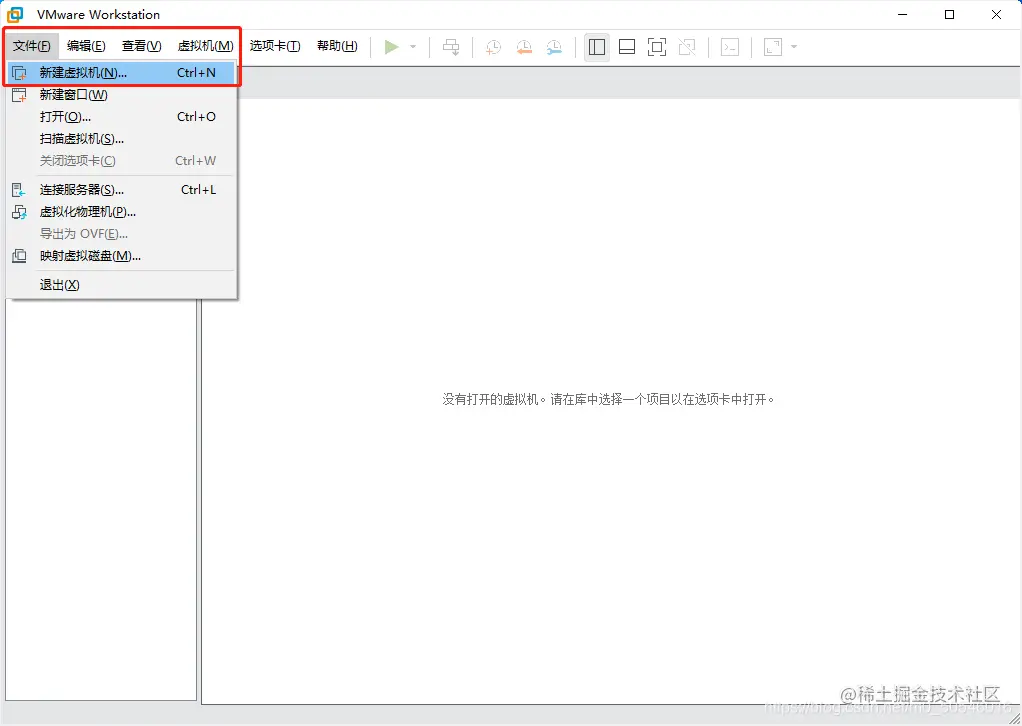Click the map virtual disk icon
This screenshot has height=726, width=1022.
point(20,256)
